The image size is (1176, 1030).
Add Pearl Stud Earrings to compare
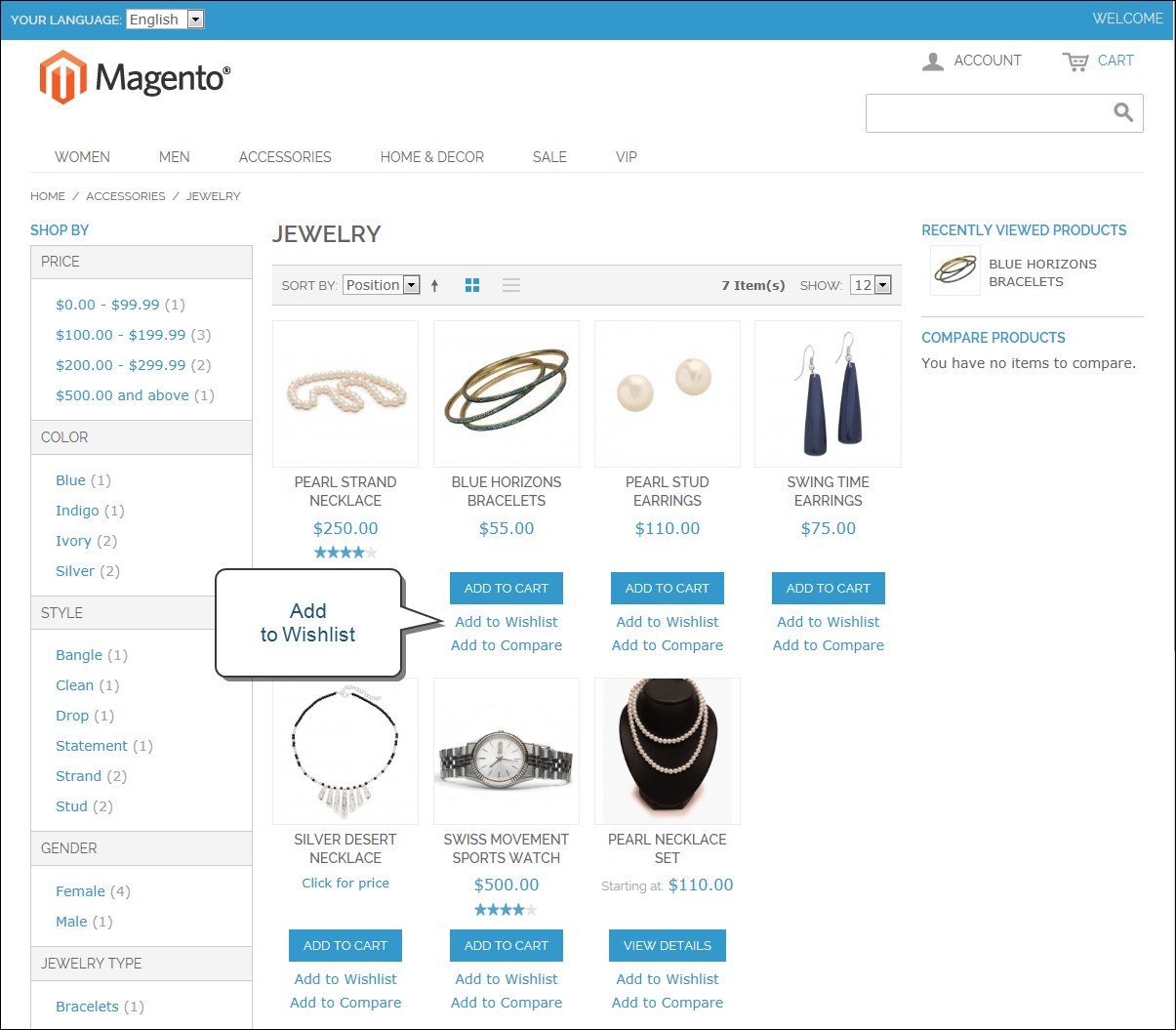click(x=668, y=645)
